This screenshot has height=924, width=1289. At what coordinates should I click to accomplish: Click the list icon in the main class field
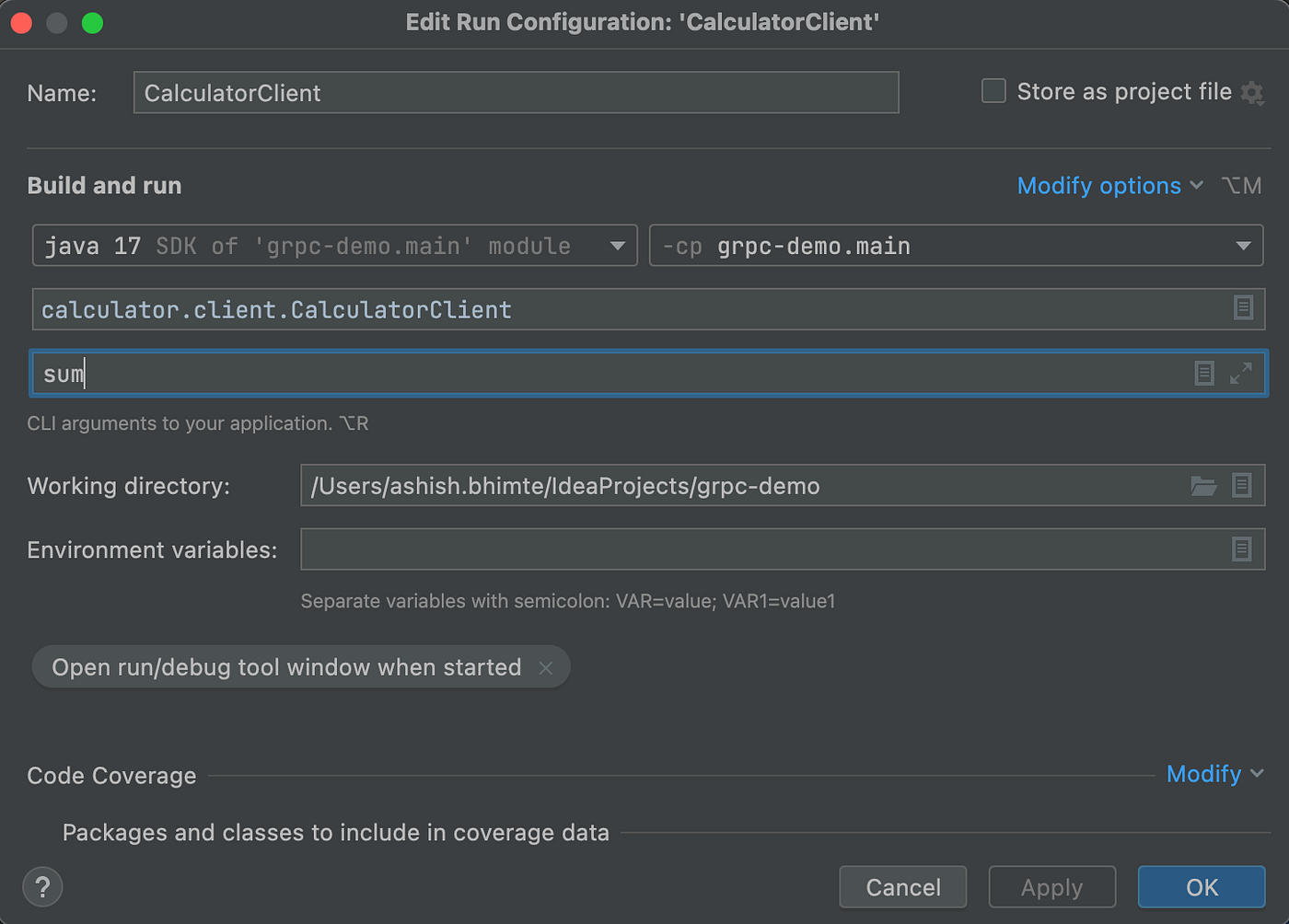coord(1243,308)
